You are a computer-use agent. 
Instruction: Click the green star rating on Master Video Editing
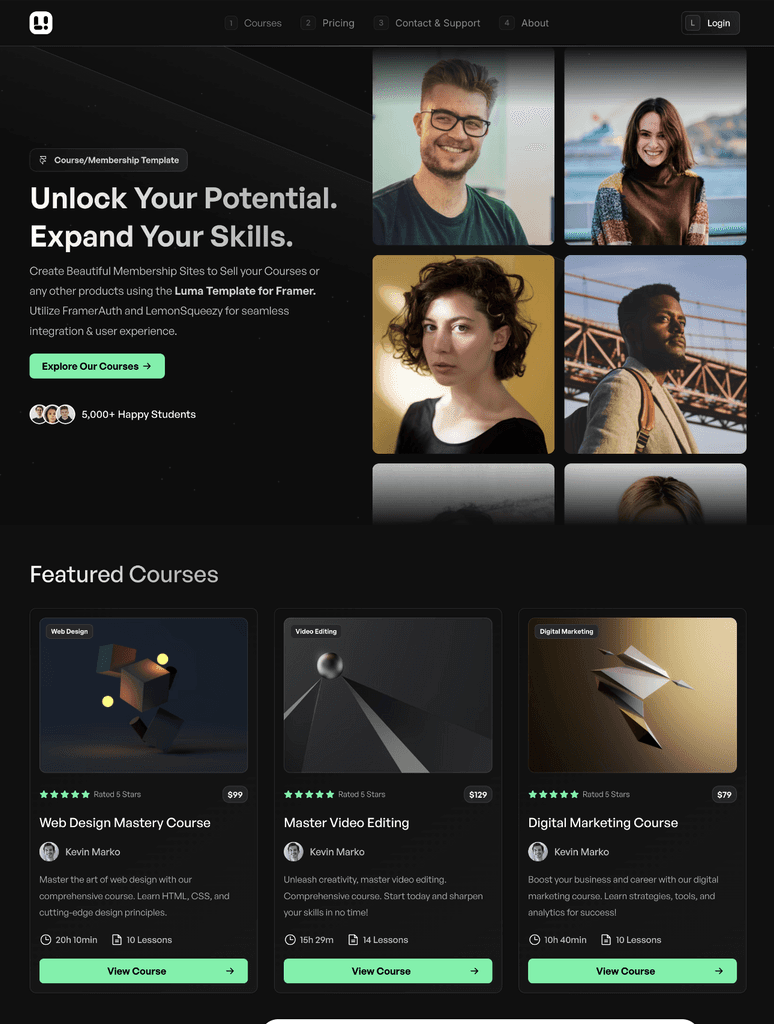[309, 794]
